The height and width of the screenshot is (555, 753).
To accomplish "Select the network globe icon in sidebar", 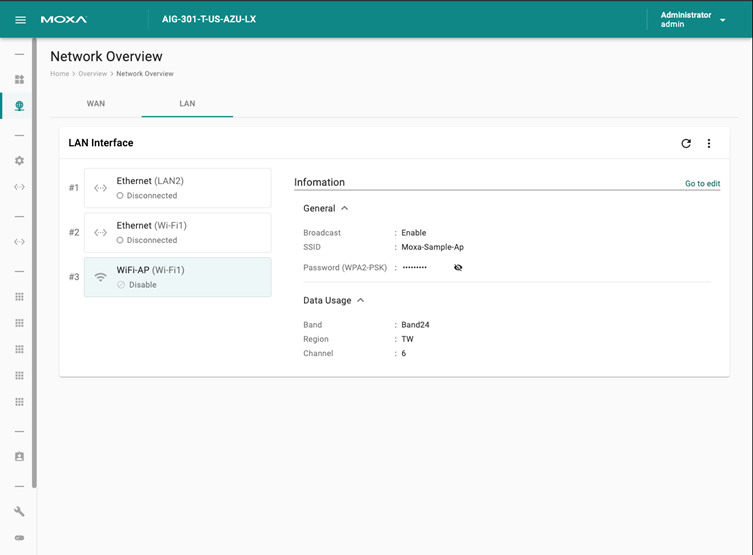I will tap(19, 106).
